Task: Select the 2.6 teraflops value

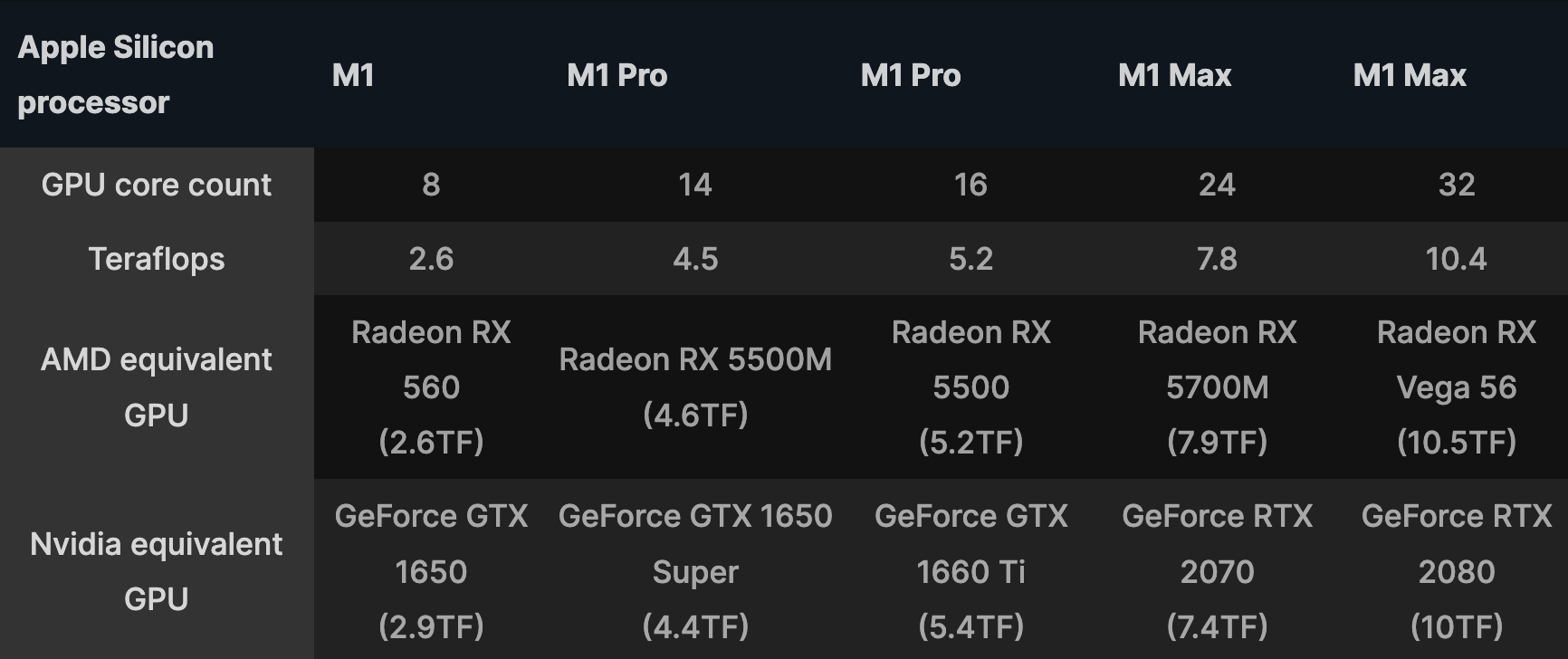Action: click(x=431, y=259)
